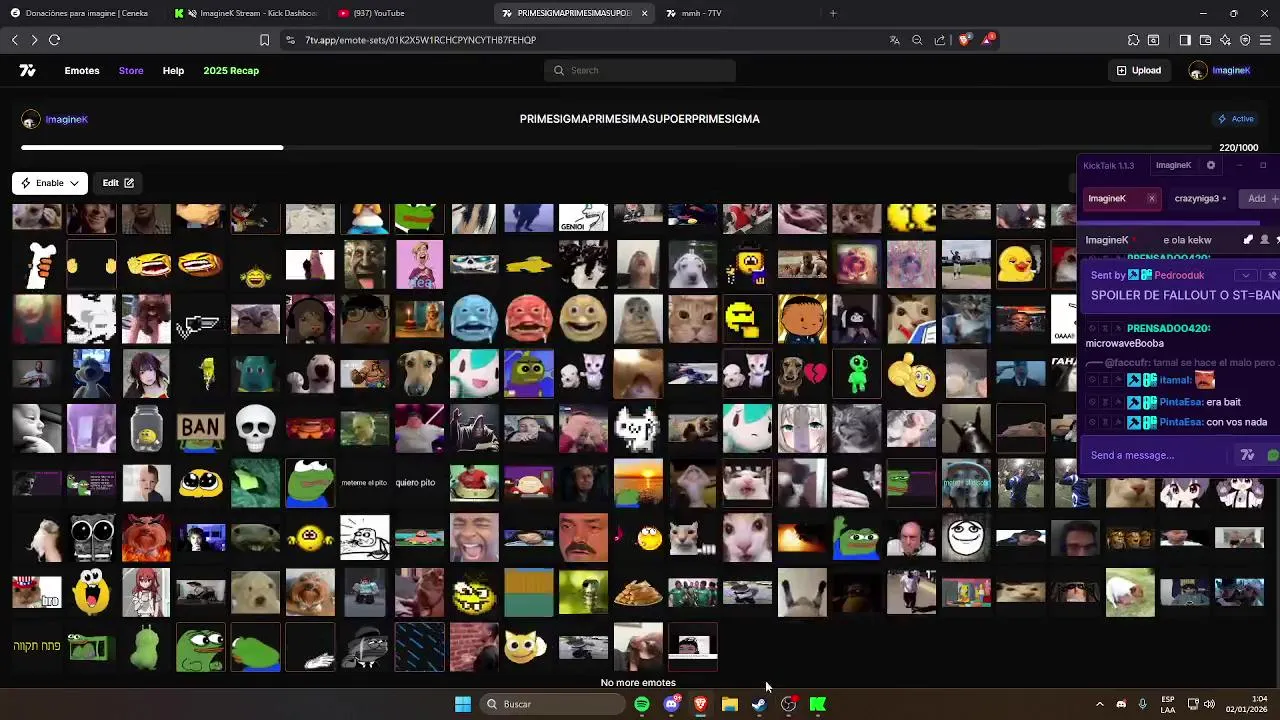Viewport: 1280px width, 720px height.
Task: Open Spotify from the taskbar
Action: click(x=642, y=704)
